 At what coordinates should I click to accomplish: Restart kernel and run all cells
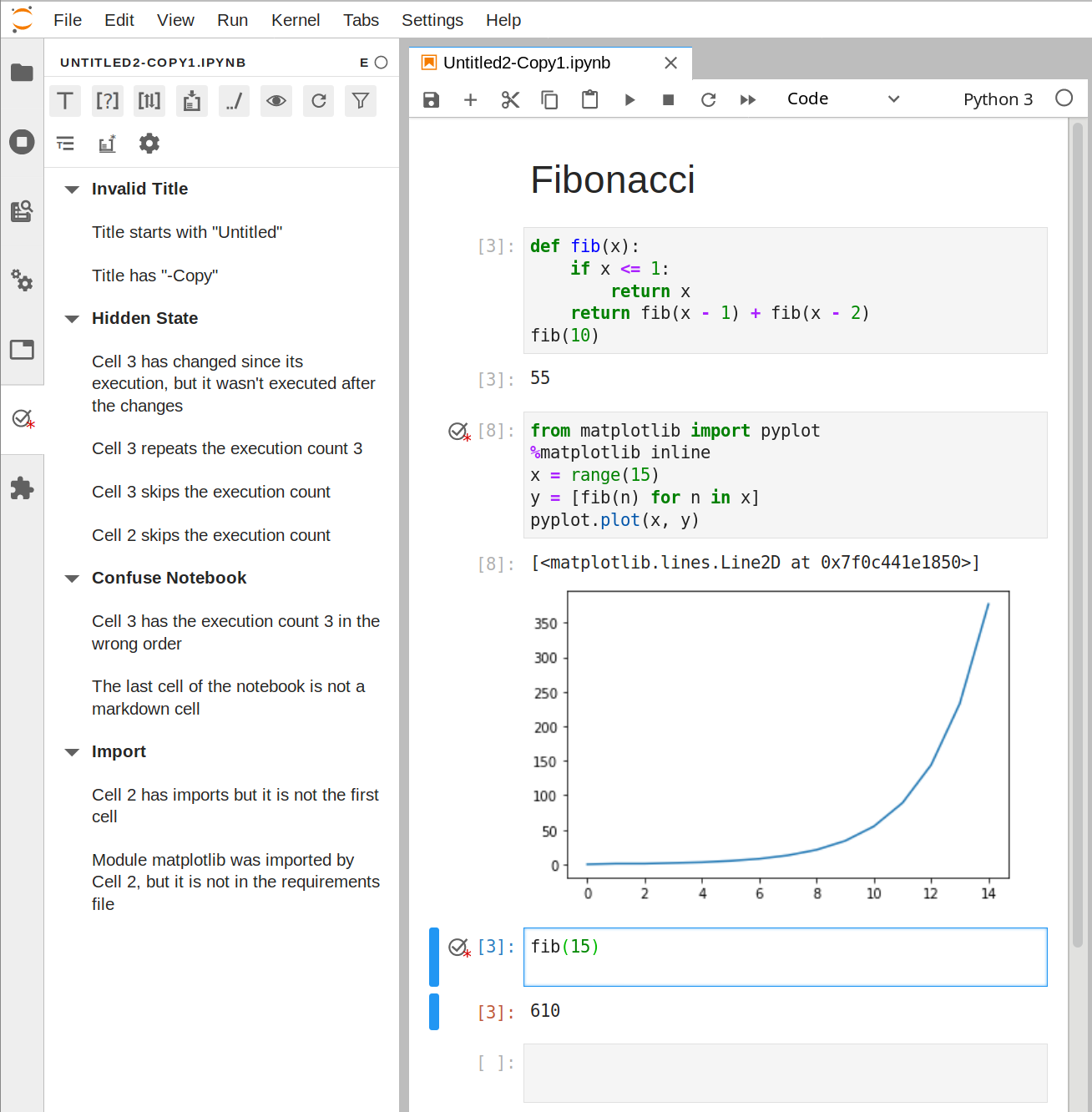(x=748, y=100)
